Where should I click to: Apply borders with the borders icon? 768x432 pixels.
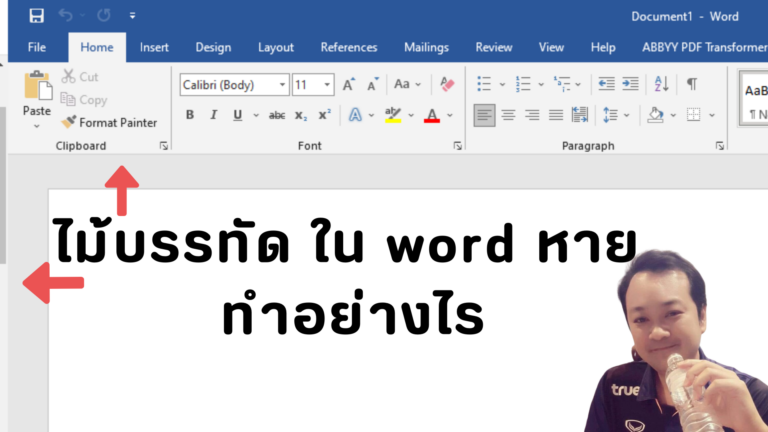(x=694, y=115)
